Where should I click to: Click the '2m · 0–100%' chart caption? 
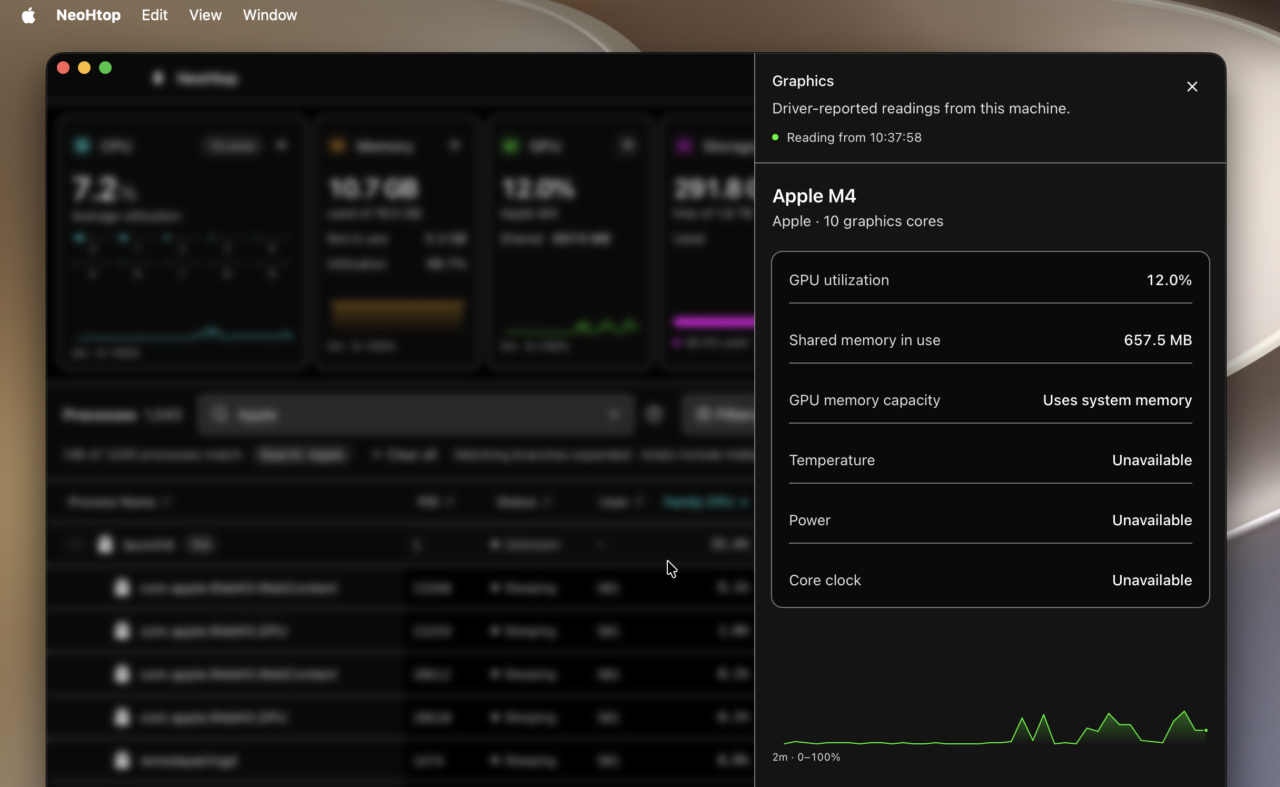(x=806, y=757)
